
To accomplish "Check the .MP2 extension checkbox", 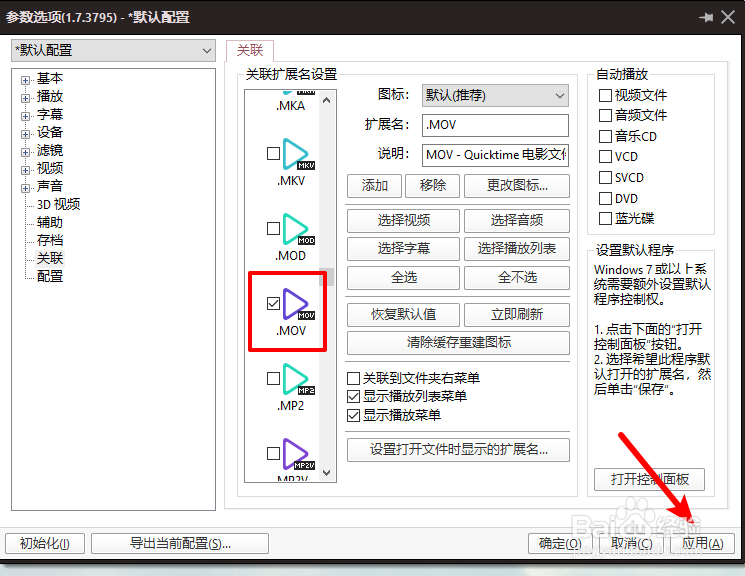I will coord(273,378).
